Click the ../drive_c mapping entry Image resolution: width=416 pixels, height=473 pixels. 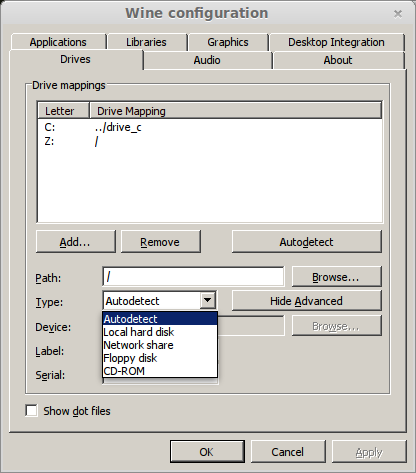[118, 127]
